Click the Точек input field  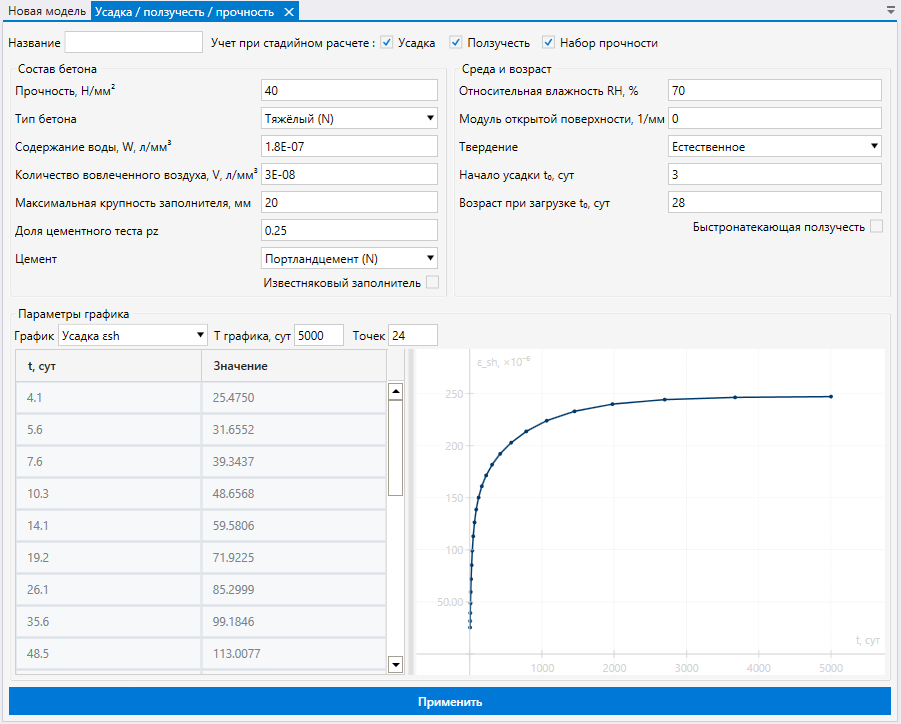pos(413,336)
